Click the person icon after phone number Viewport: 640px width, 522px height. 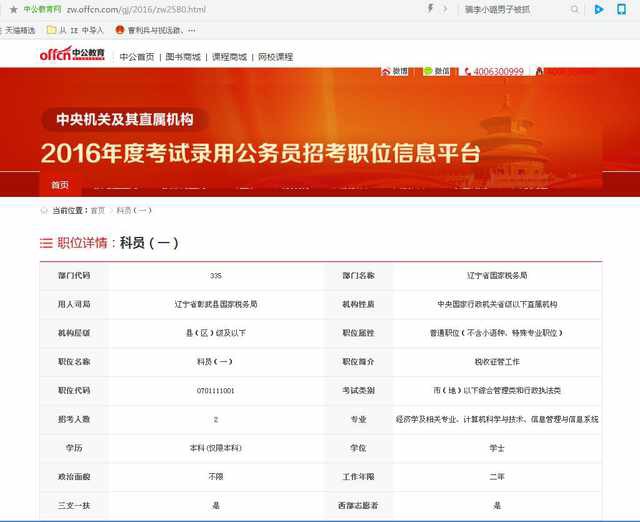tap(539, 71)
